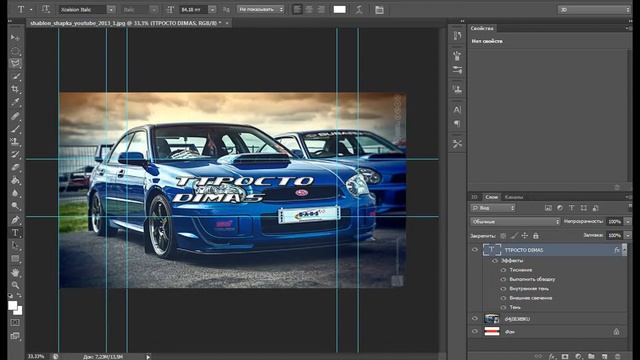Click the text color swatch in options bar
The width and height of the screenshot is (640, 360).
pos(340,9)
